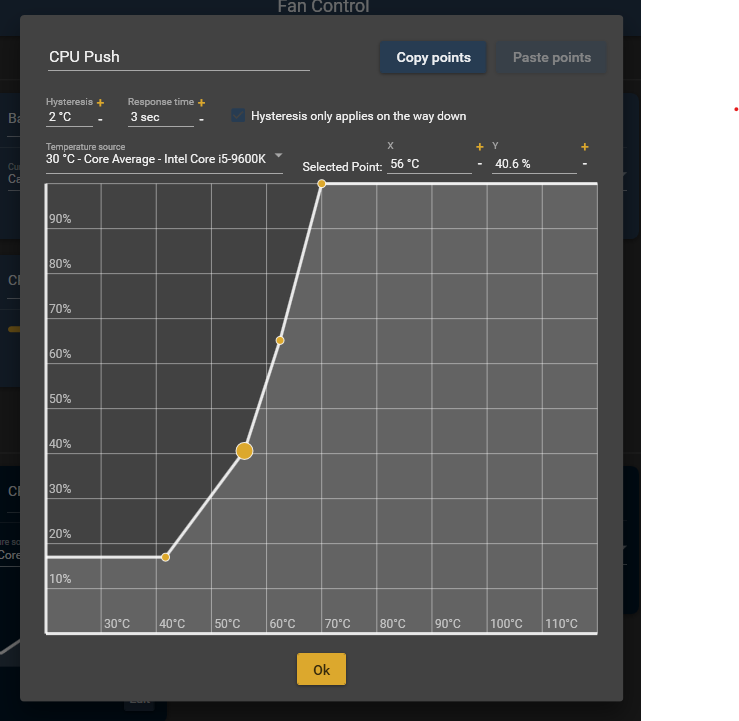Click the large selected point on curve
The height and width of the screenshot is (721, 739).
pyautogui.click(x=244, y=451)
